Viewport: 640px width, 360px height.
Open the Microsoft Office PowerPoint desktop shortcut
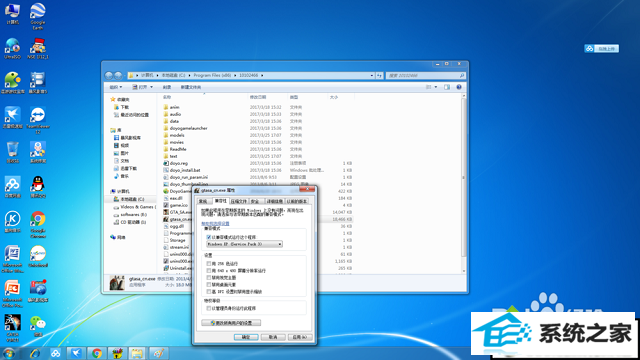coord(12,293)
